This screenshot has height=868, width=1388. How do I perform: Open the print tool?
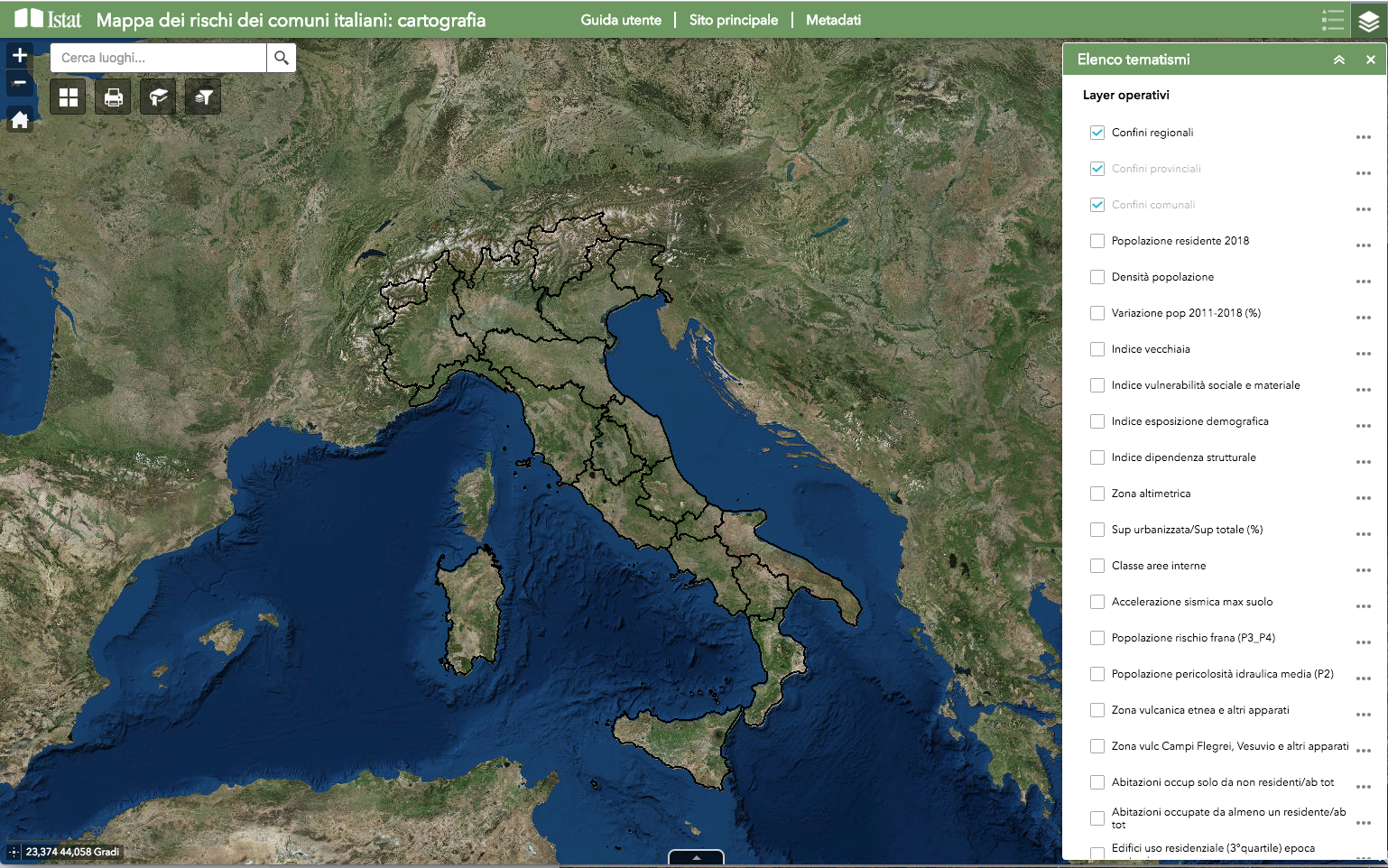point(114,97)
